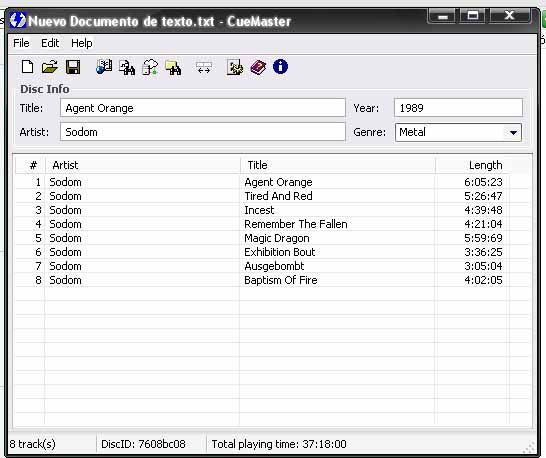
Task: Open the Edit menu
Action: [50, 43]
